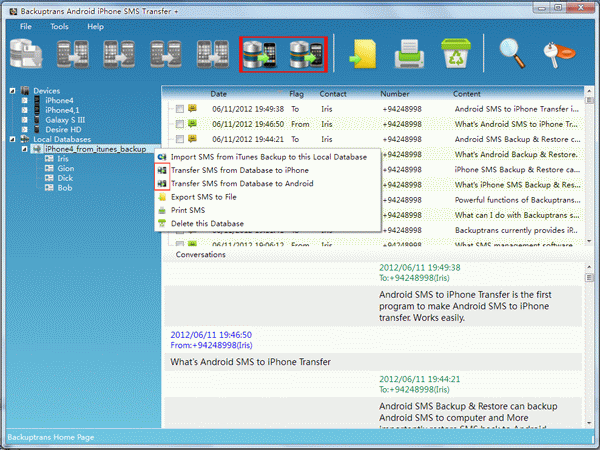This screenshot has height=450, width=600.
Task: Click the database-to-iPhone transfer toolbar icon
Action: (260, 54)
